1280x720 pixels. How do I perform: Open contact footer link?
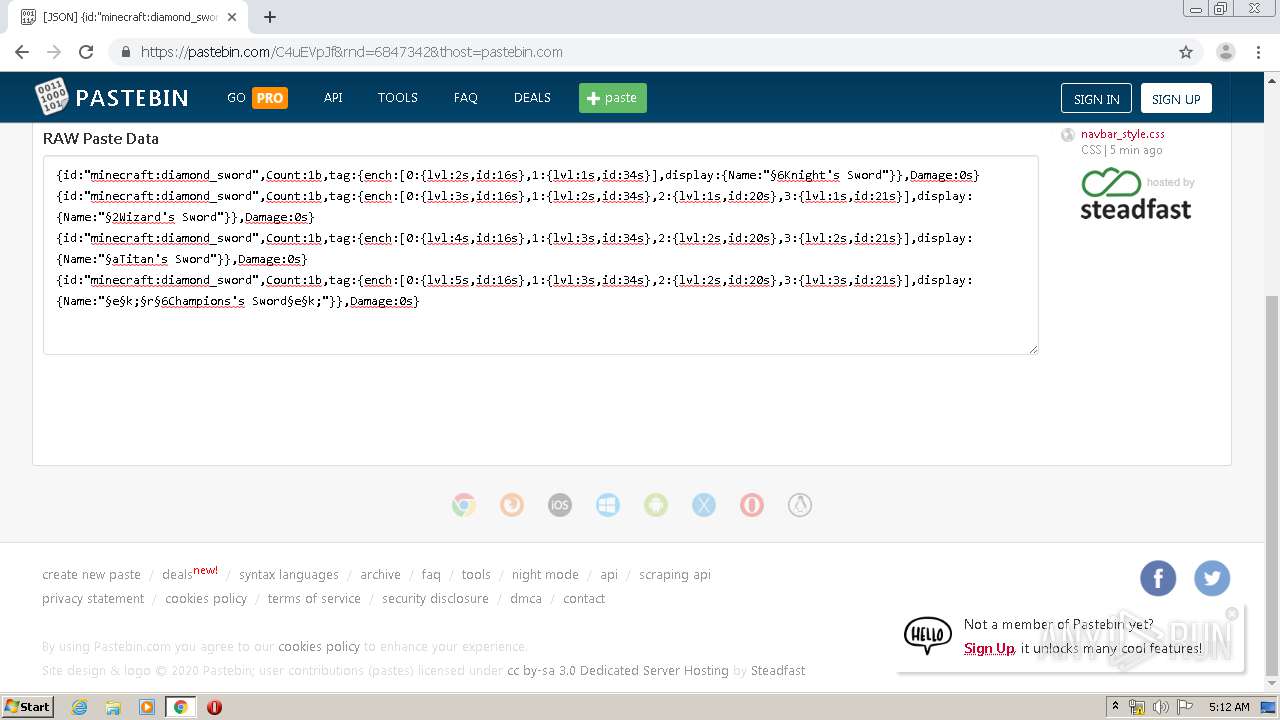pos(584,599)
